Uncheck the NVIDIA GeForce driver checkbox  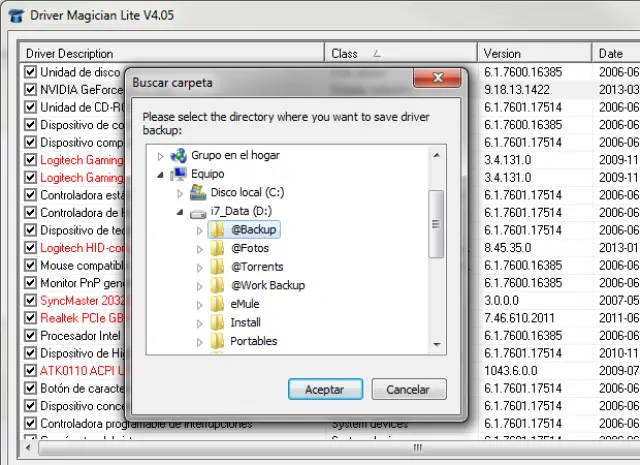coord(31,90)
